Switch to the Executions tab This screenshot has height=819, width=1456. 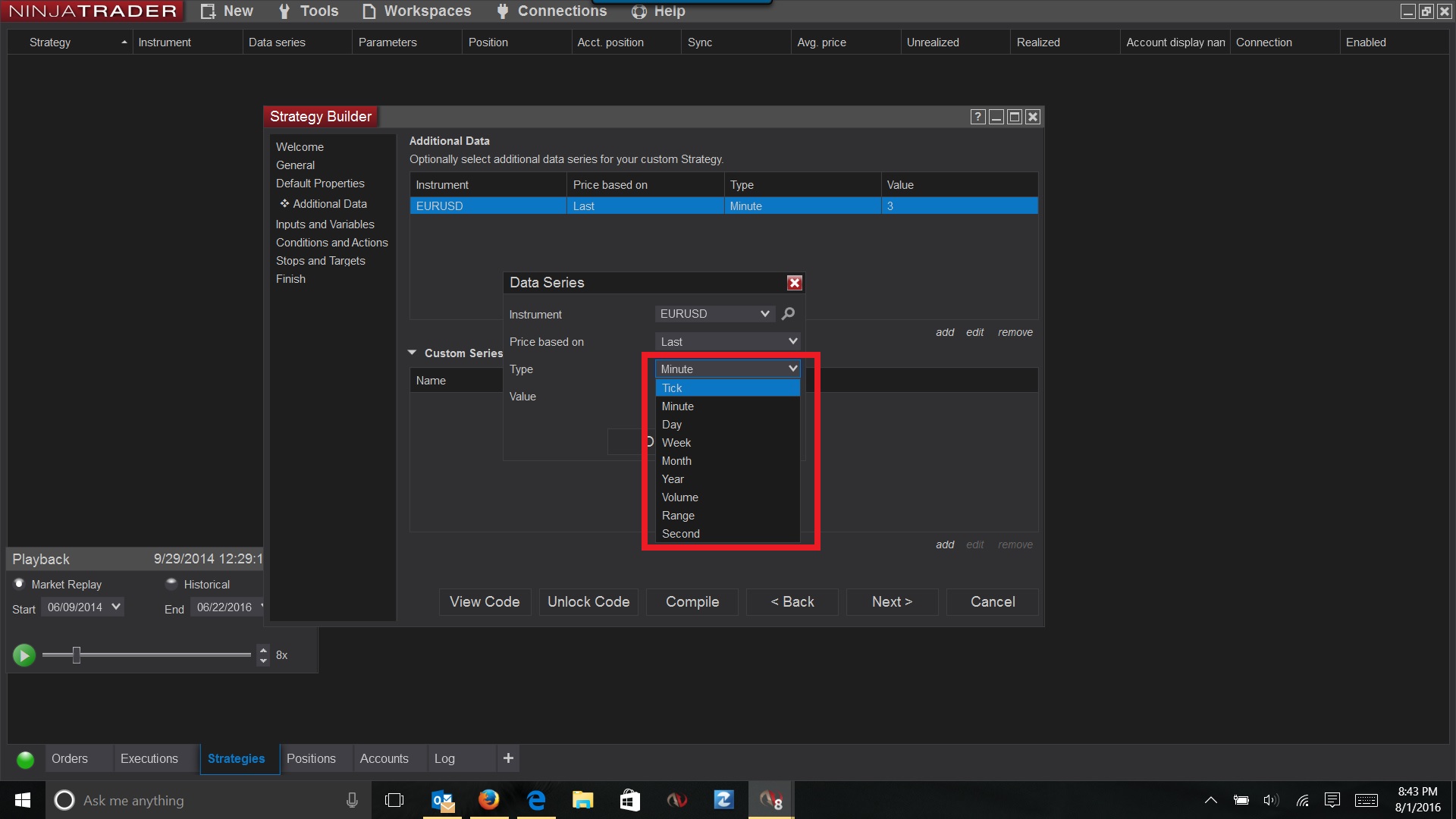coord(149,758)
